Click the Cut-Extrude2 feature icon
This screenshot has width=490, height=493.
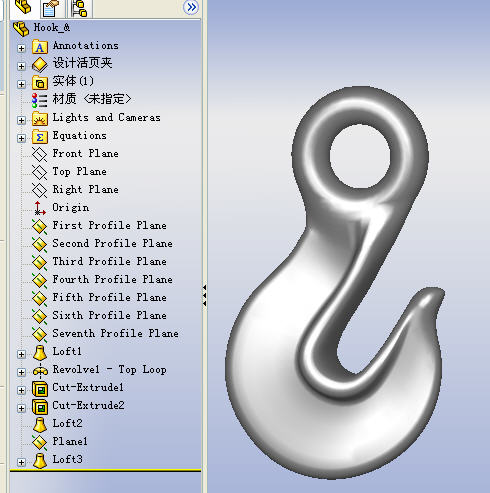pos(40,407)
